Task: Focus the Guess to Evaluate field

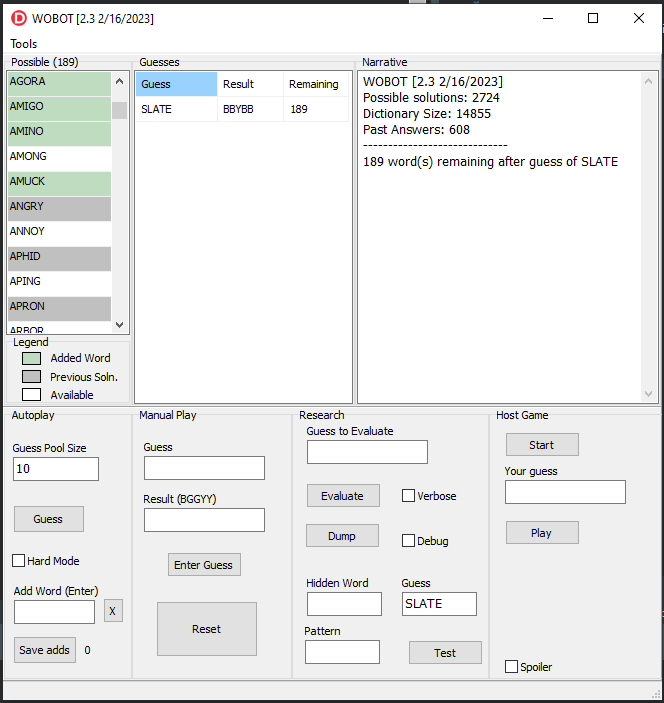Action: point(367,452)
